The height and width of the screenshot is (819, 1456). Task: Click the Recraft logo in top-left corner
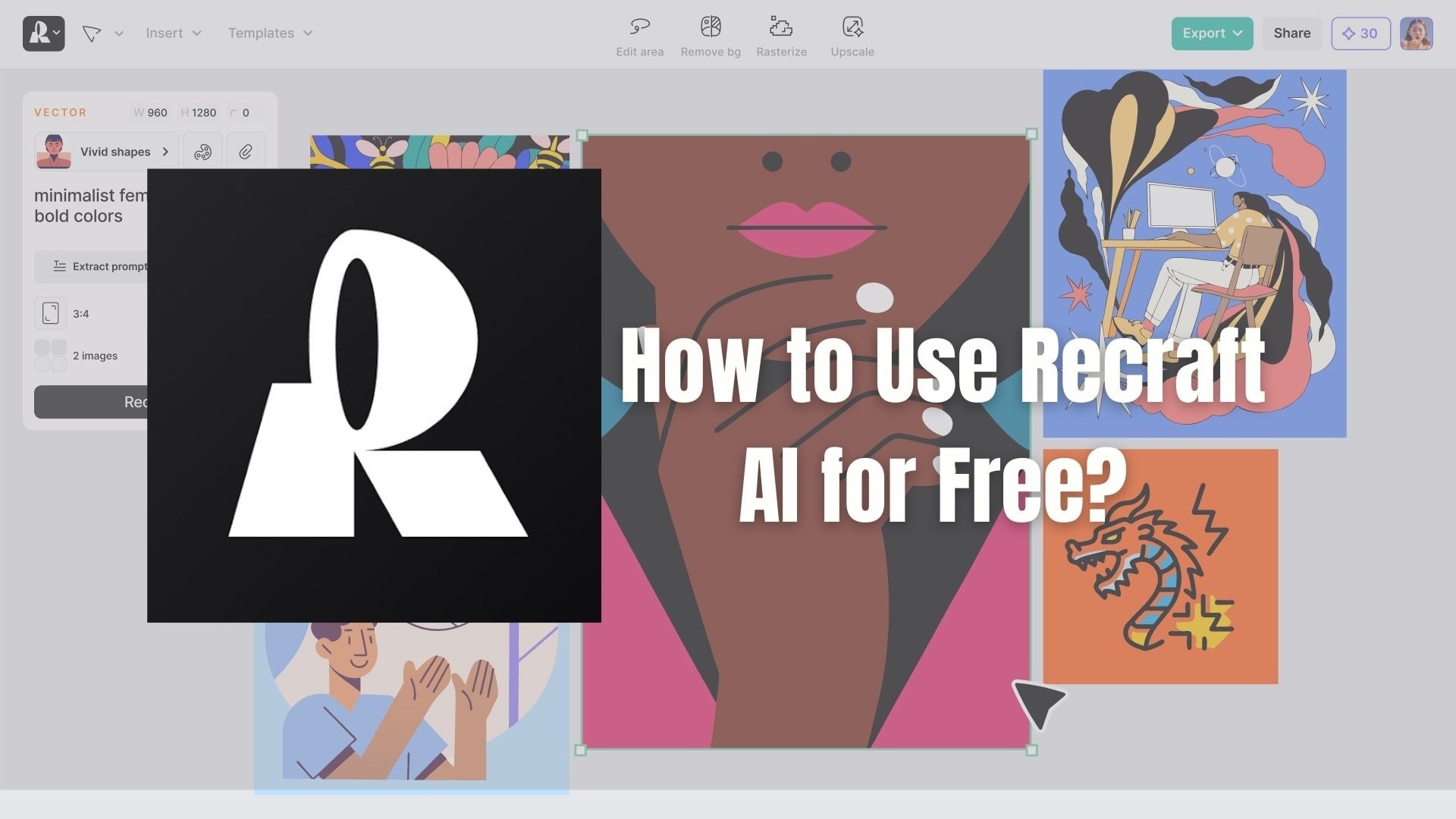click(x=42, y=33)
